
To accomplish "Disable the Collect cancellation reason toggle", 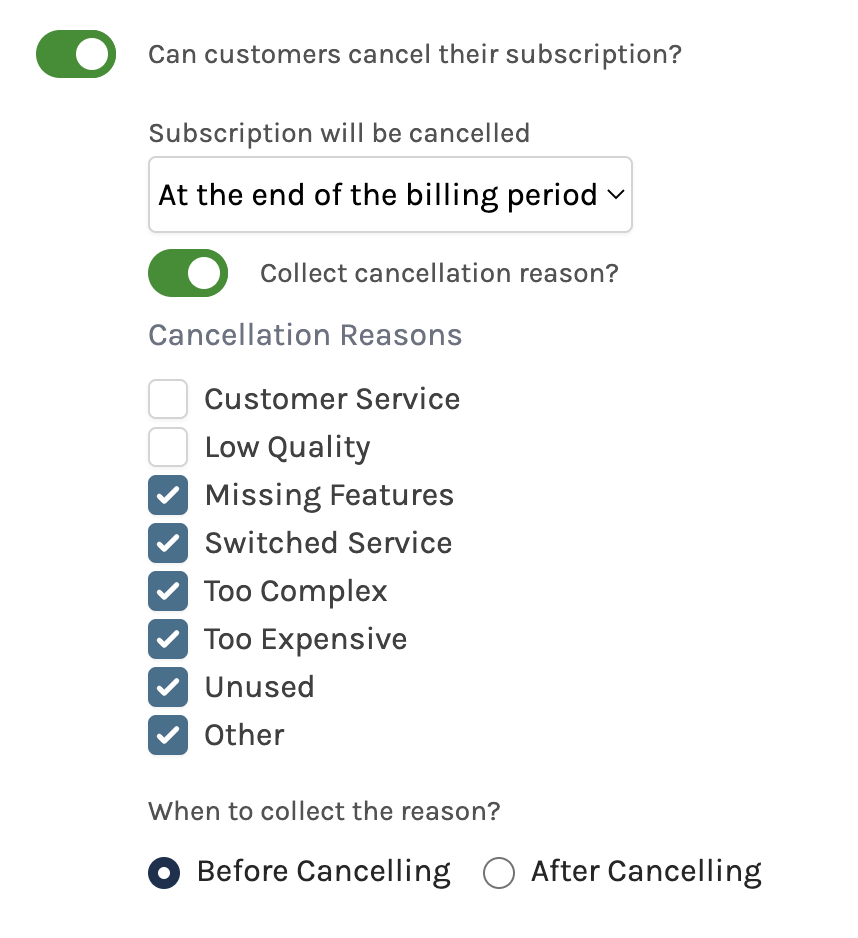I will (188, 273).
